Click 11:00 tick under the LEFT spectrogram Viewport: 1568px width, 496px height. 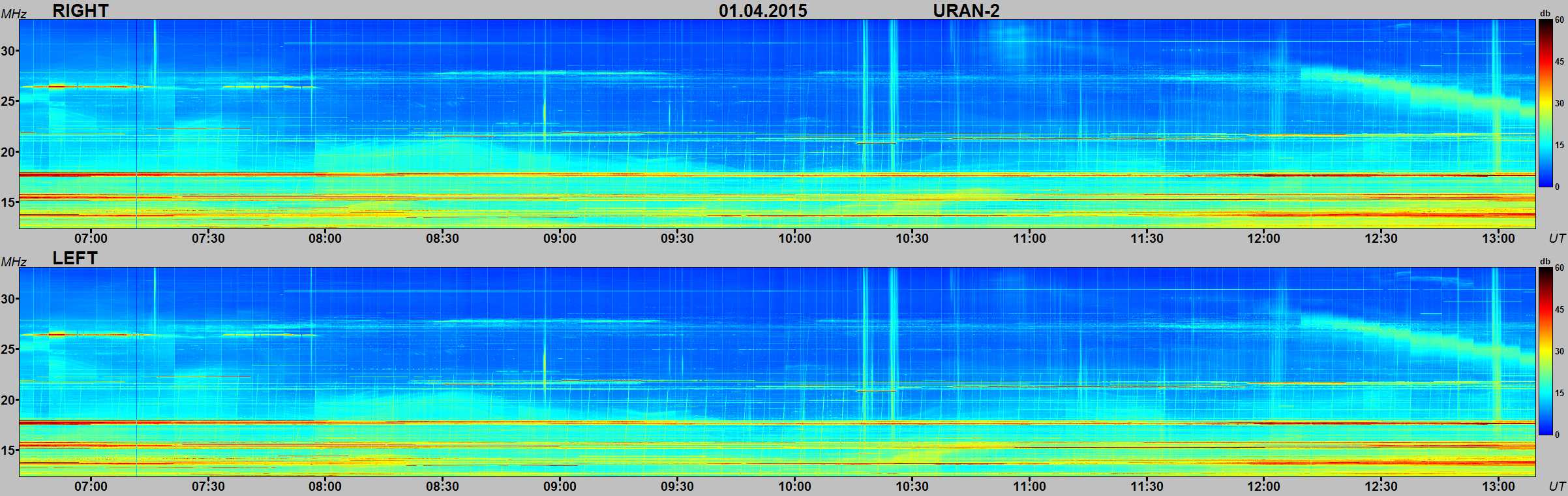(x=1029, y=486)
